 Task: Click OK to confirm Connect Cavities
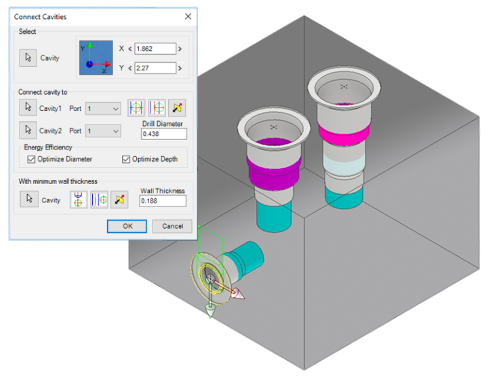tap(127, 226)
